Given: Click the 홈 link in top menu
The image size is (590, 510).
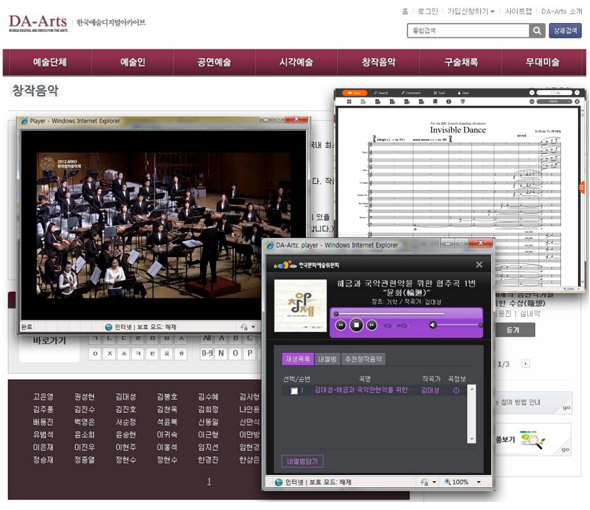Looking at the screenshot, I should 405,11.
